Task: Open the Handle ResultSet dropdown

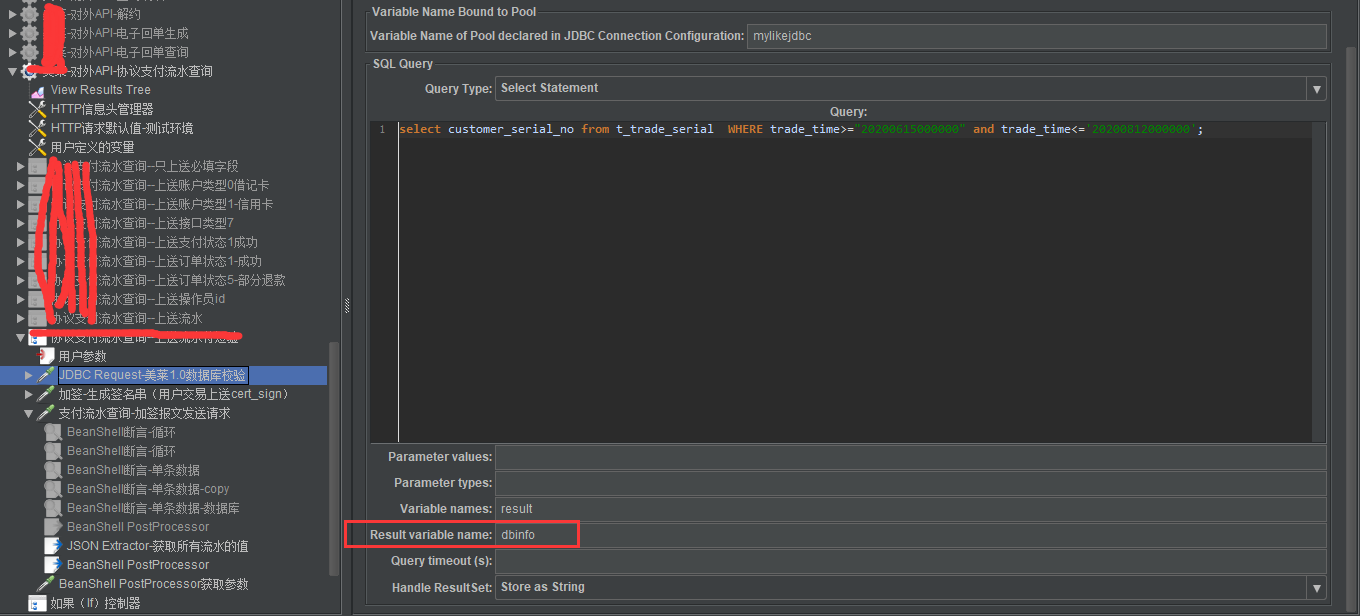Action: click(x=1317, y=587)
